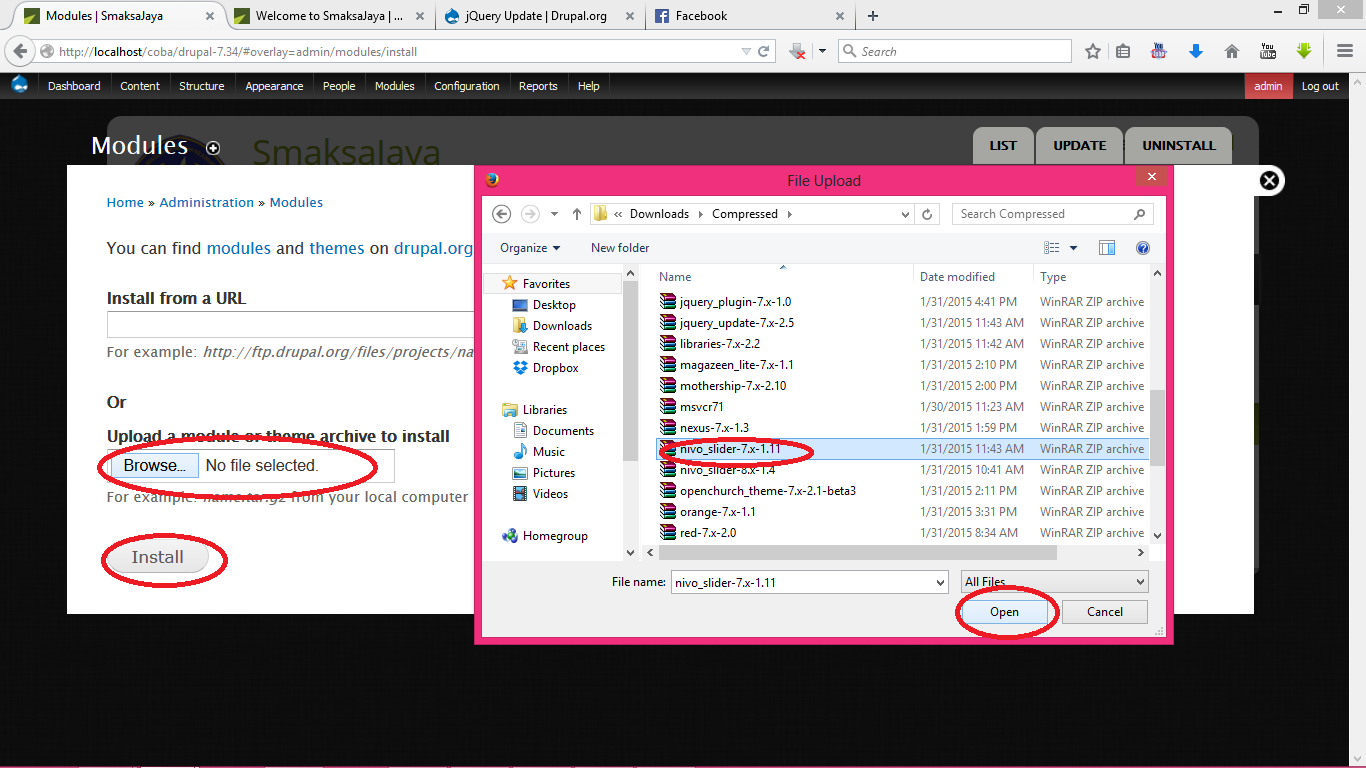Click the browser back arrow button
Viewport: 1366px width, 768px height.
coord(20,51)
